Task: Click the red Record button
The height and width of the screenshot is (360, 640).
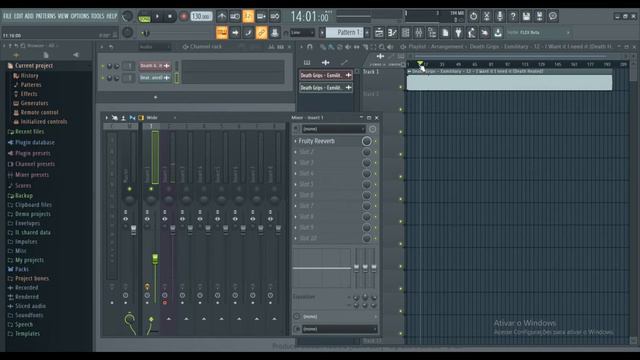Action: click(183, 17)
